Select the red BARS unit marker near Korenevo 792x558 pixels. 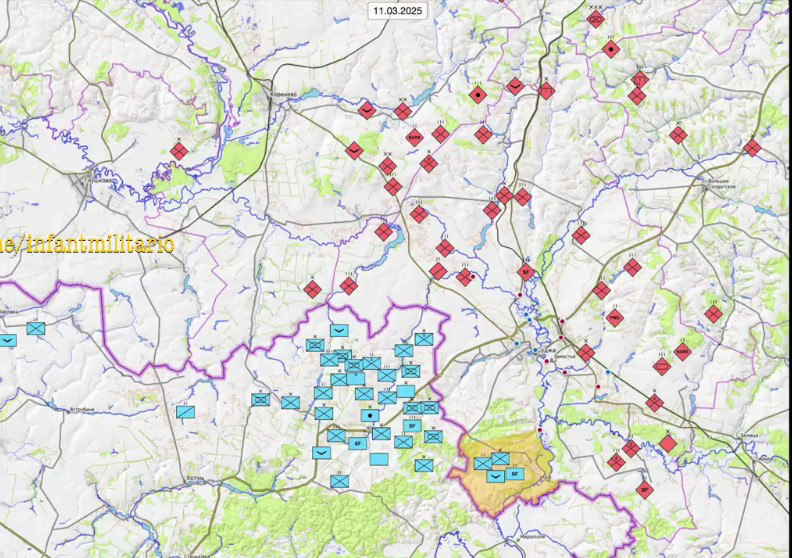414,138
